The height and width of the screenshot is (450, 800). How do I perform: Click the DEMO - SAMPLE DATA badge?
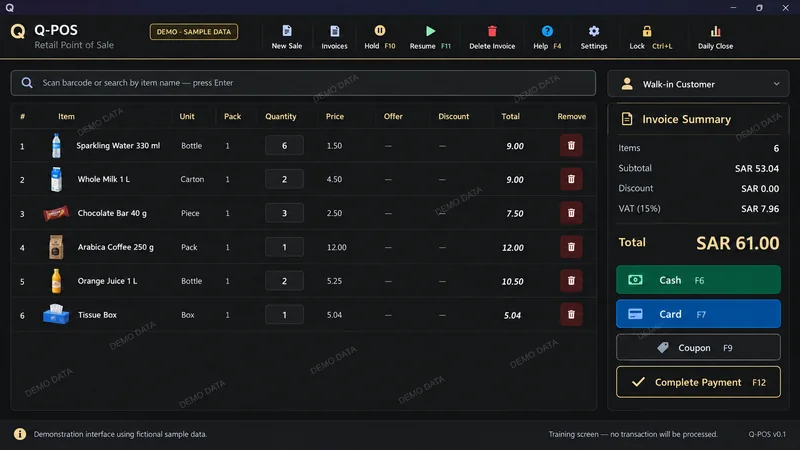[194, 32]
